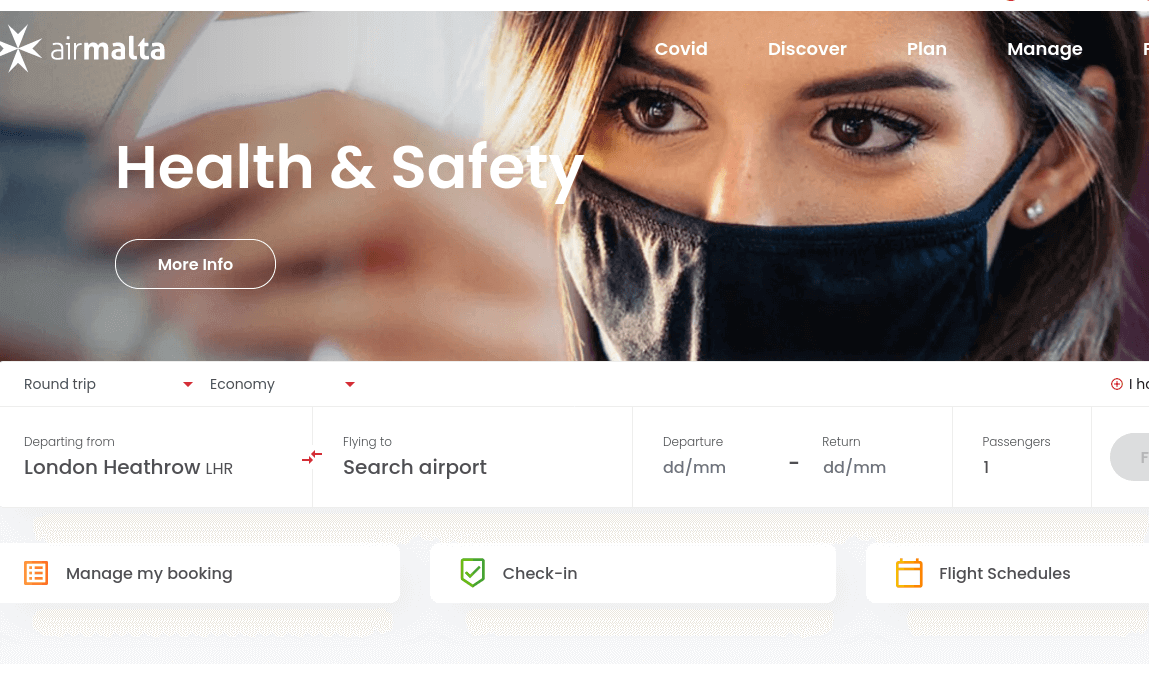Open the Discover menu
1149x683 pixels.
point(807,49)
